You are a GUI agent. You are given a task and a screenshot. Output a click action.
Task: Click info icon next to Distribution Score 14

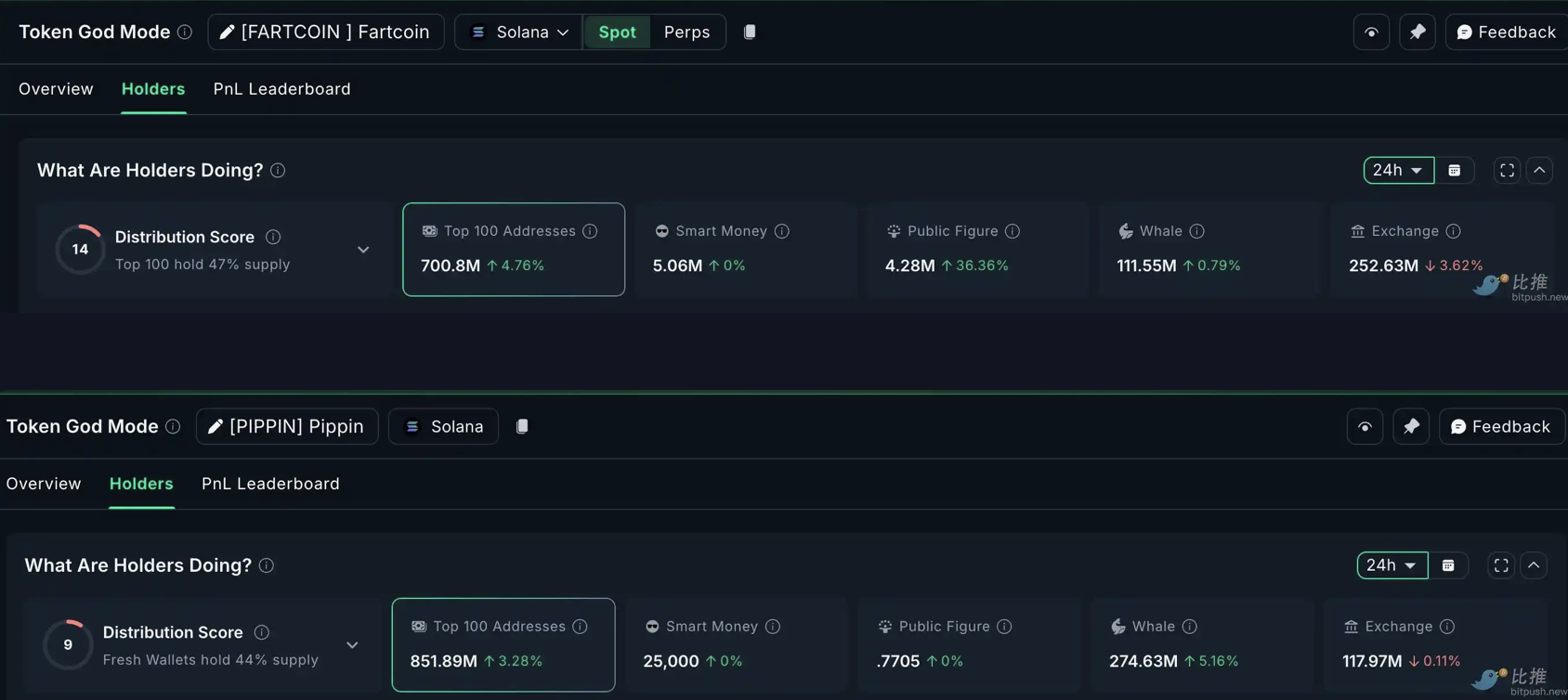pos(273,238)
